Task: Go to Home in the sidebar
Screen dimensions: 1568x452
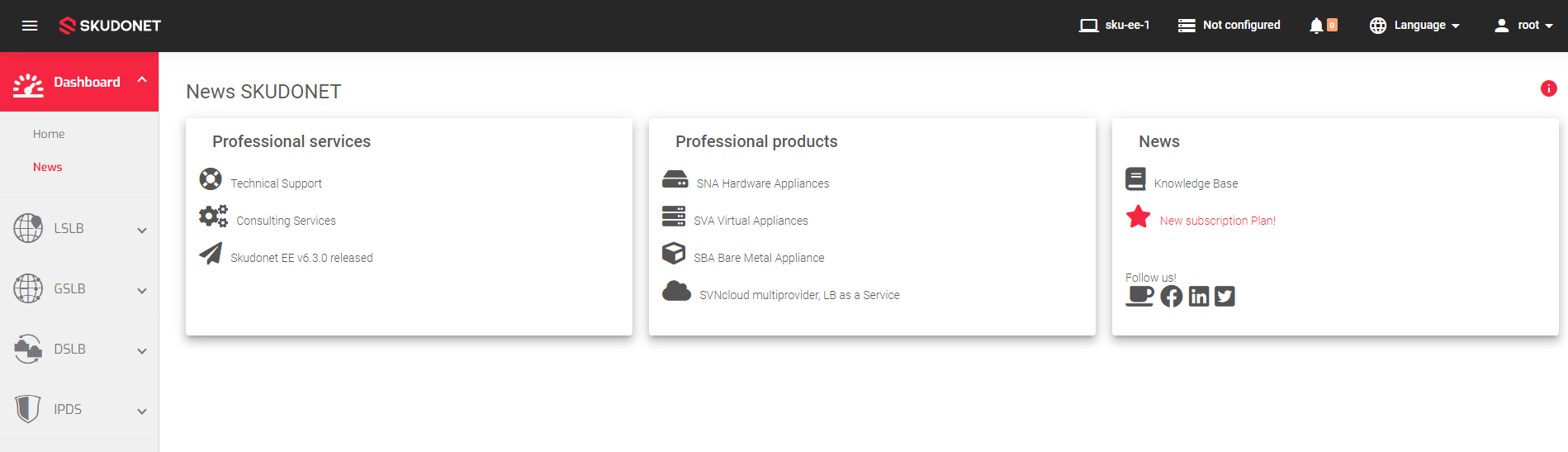Action: click(x=49, y=134)
